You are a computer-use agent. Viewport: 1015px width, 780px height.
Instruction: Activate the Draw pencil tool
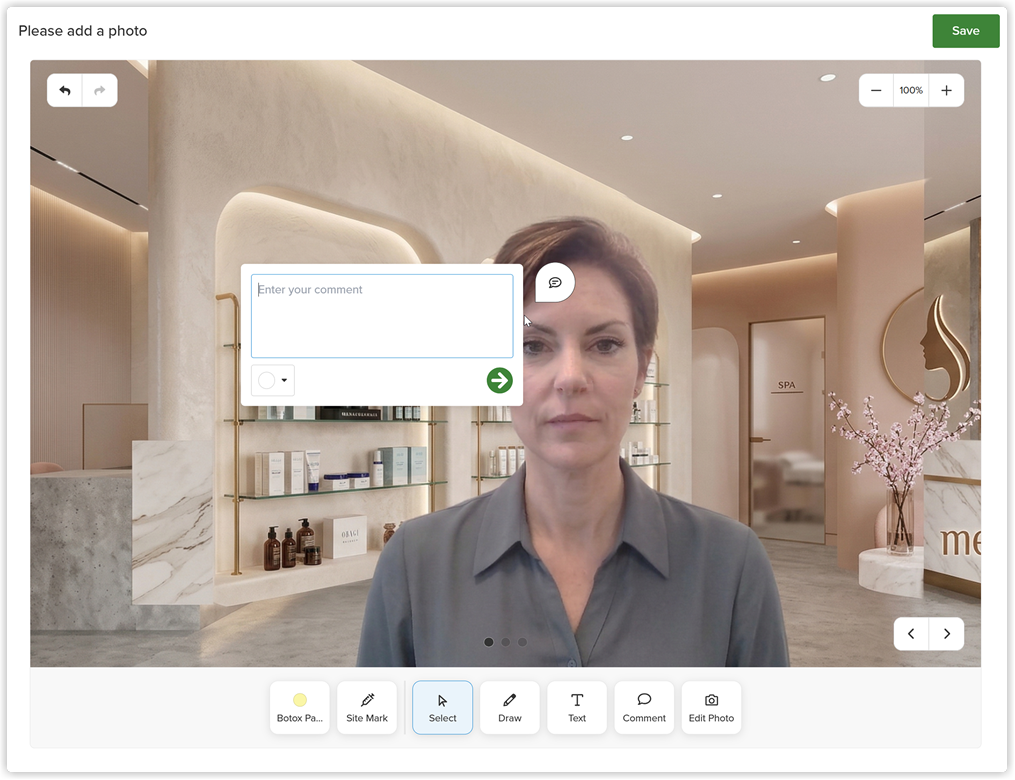tap(509, 708)
